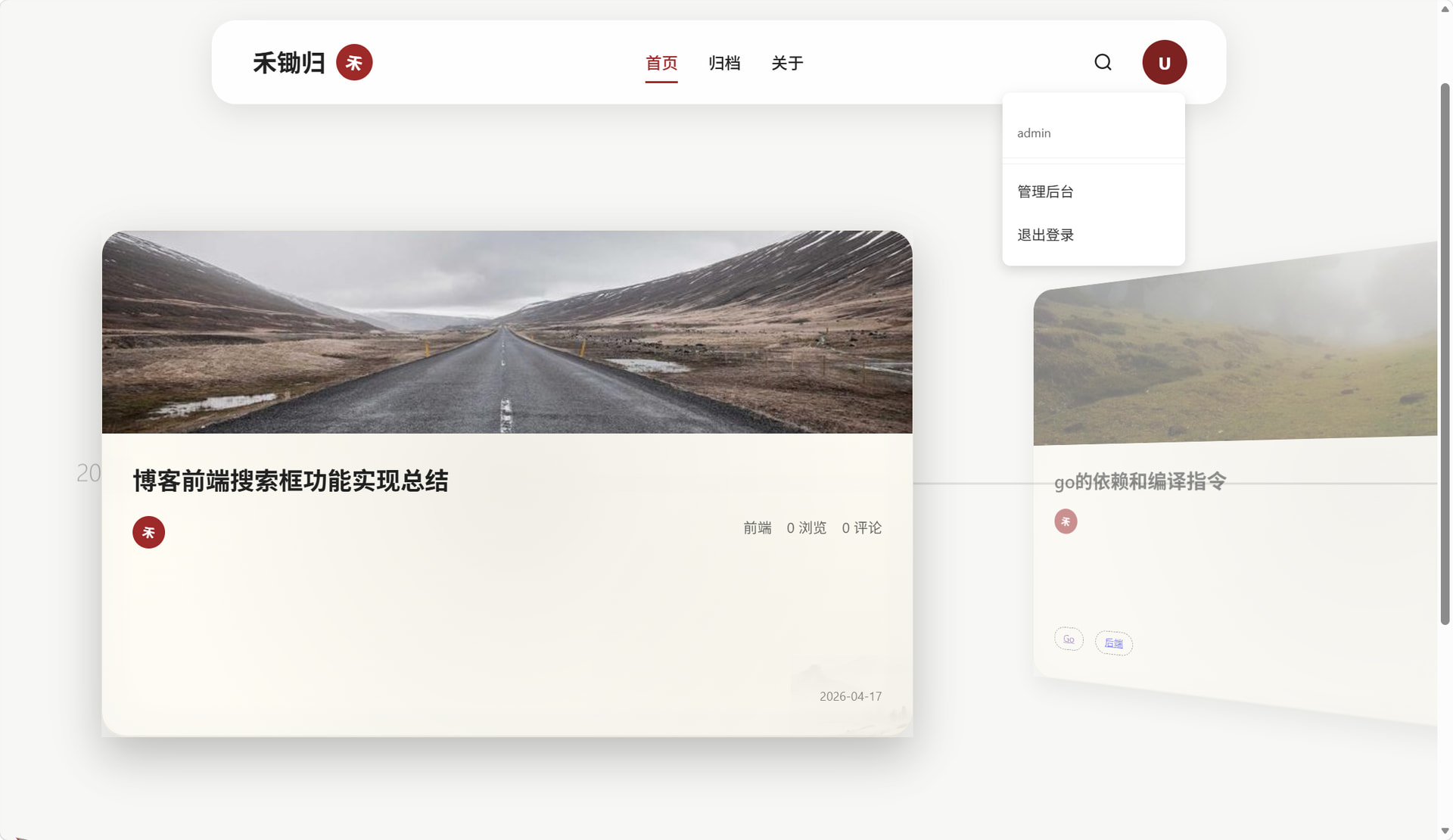Click the red U user avatar
Screen dimensions: 1453x840
[x=1164, y=62]
